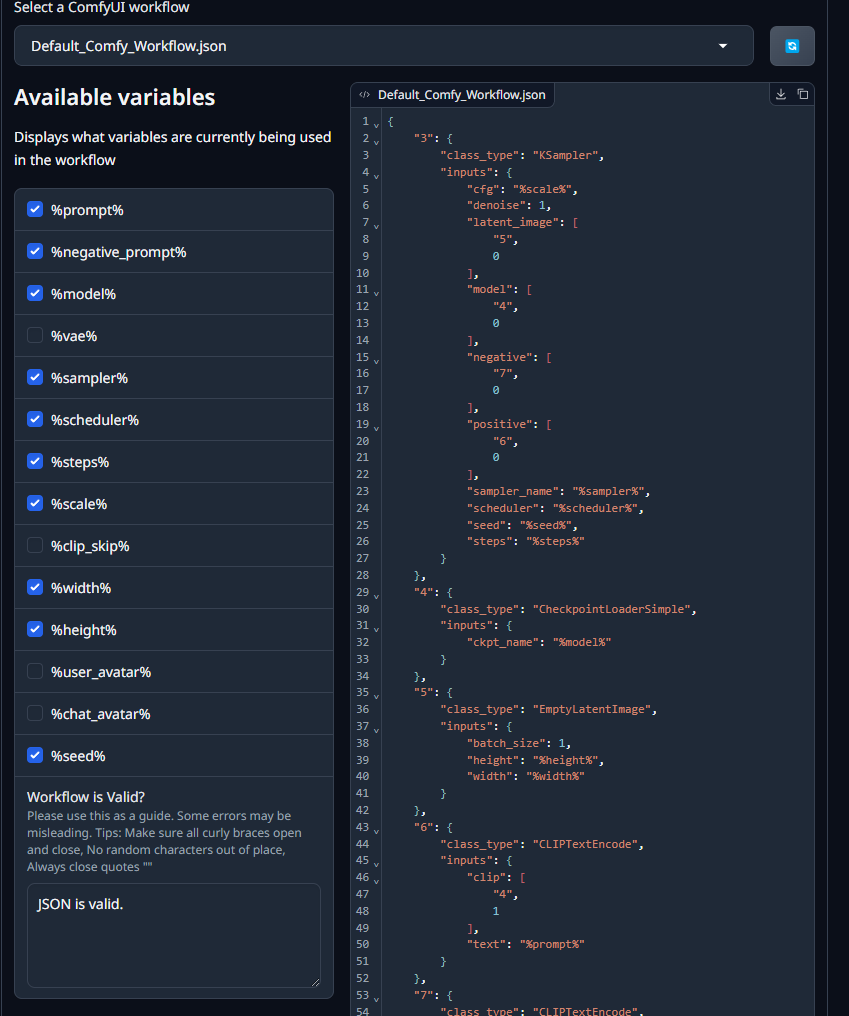This screenshot has height=1016, width=849.
Task: Fold the positive array at line 19
Action: 377,428
